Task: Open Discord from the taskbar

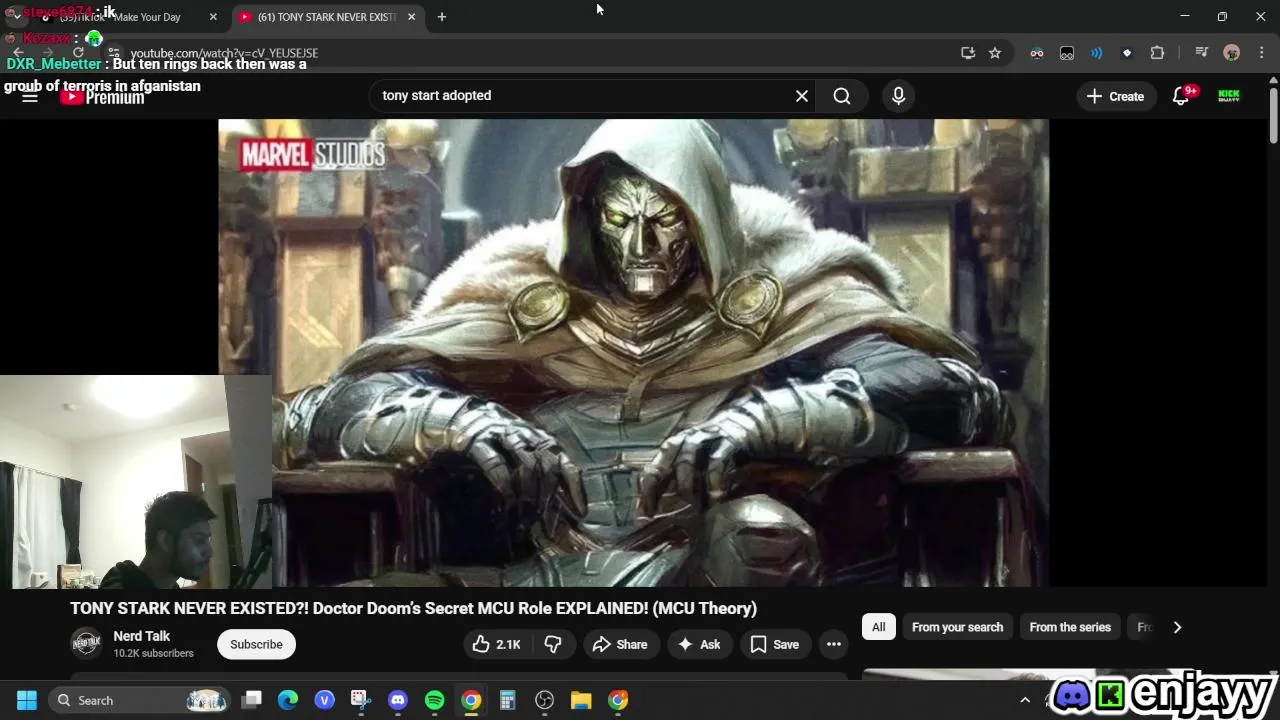Action: click(x=398, y=700)
